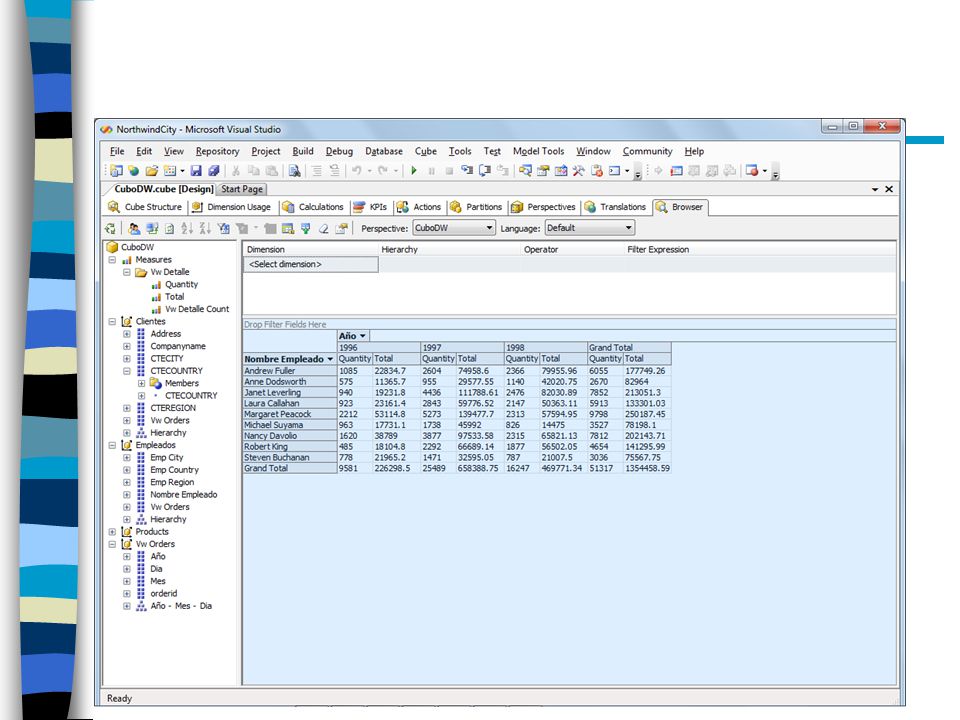The height and width of the screenshot is (720, 960).
Task: Click the Save All icon
Action: [214, 171]
